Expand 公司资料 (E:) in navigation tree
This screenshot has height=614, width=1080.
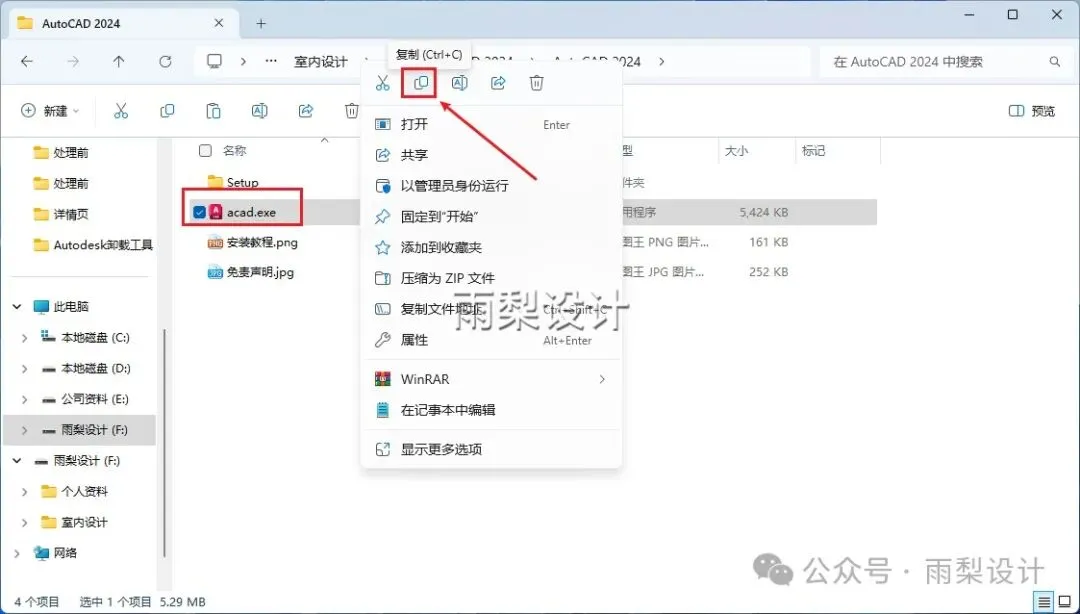[25, 399]
